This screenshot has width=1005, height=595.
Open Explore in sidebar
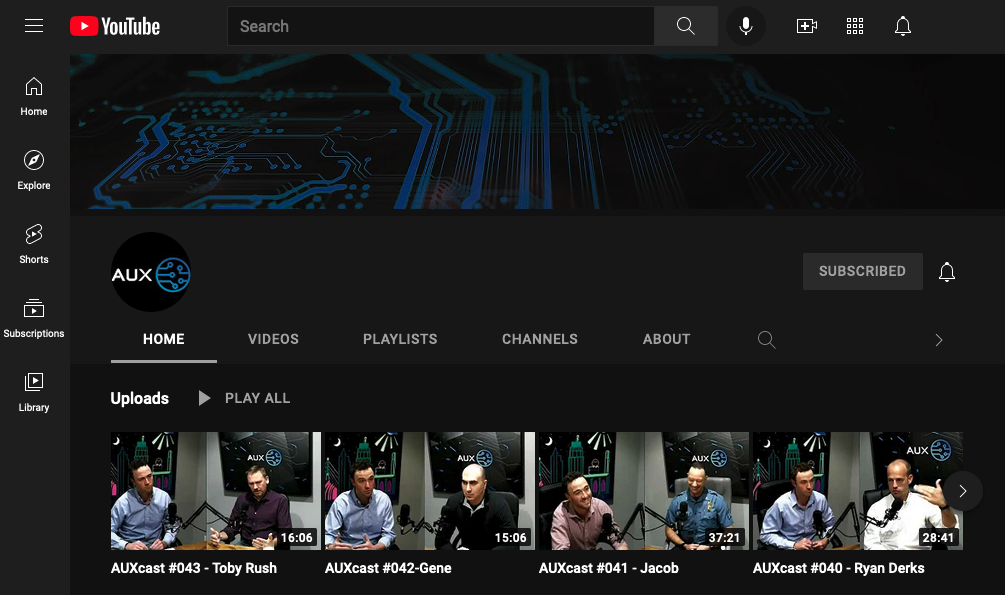[x=34, y=171]
